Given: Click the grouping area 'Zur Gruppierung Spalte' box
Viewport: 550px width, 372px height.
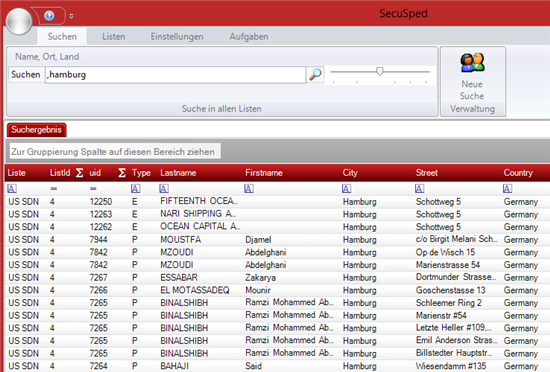Looking at the screenshot, I should [x=115, y=151].
